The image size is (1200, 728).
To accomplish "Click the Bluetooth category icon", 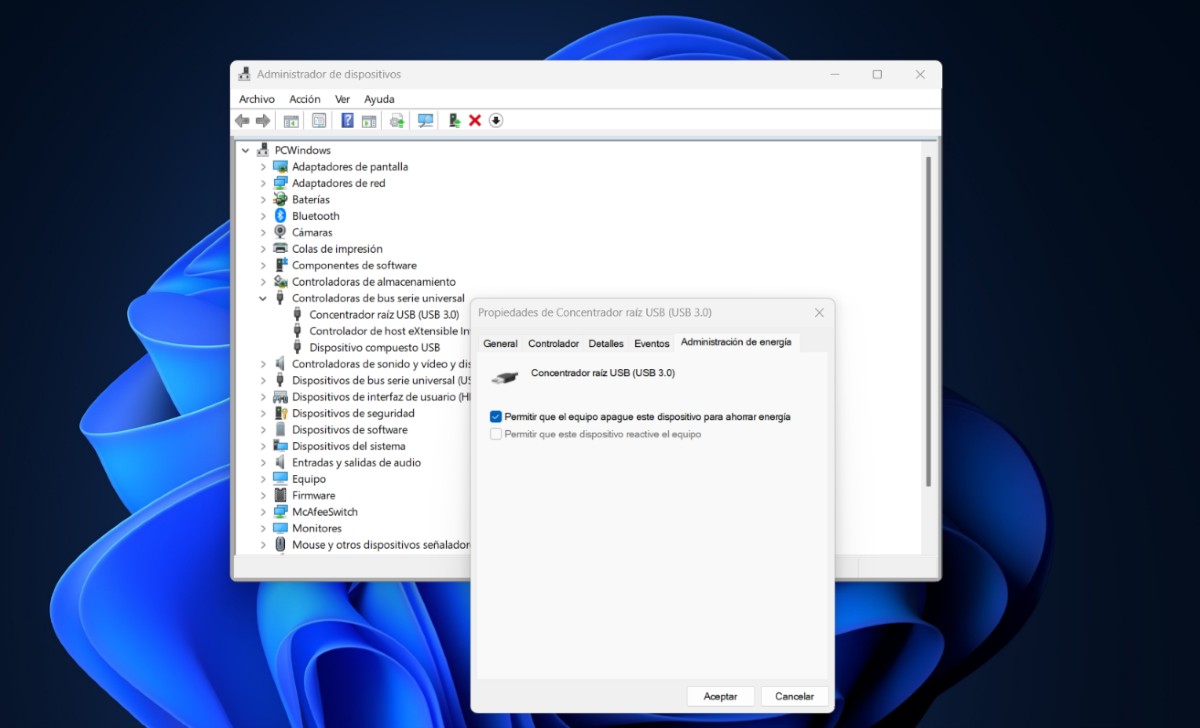I will click(281, 216).
